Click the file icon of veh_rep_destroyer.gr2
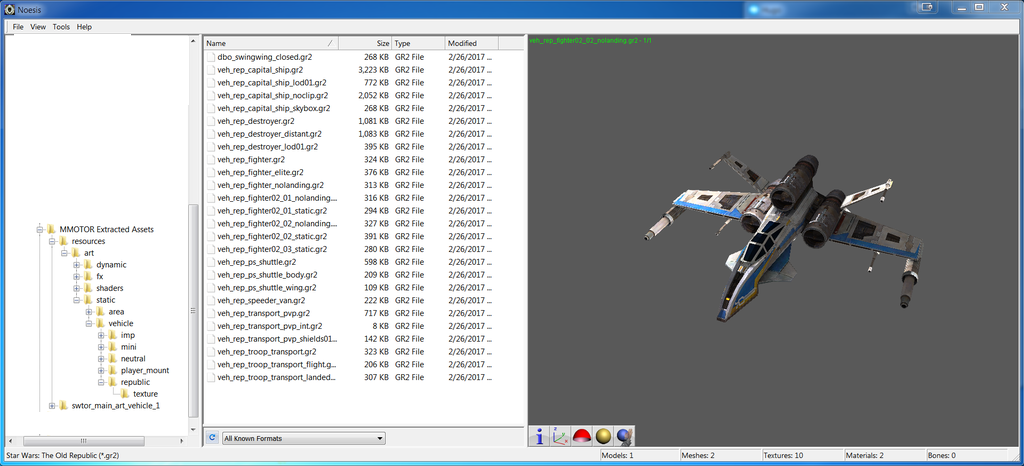This screenshot has height=466, width=1024. click(210, 121)
